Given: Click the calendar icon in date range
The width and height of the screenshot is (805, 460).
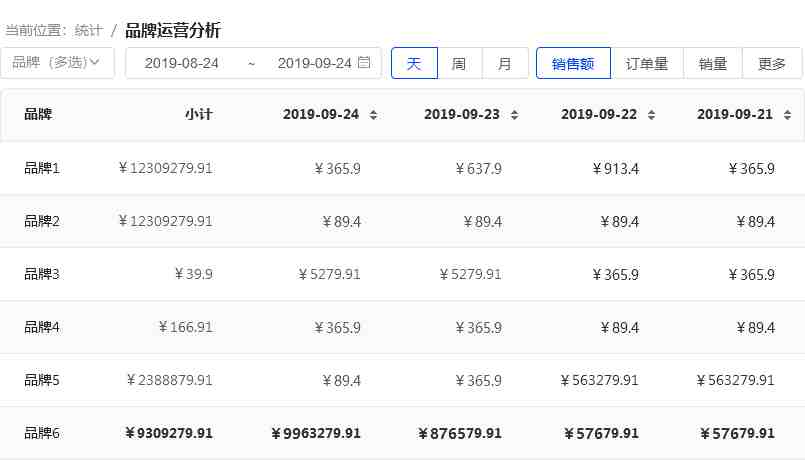Looking at the screenshot, I should pyautogui.click(x=365, y=63).
